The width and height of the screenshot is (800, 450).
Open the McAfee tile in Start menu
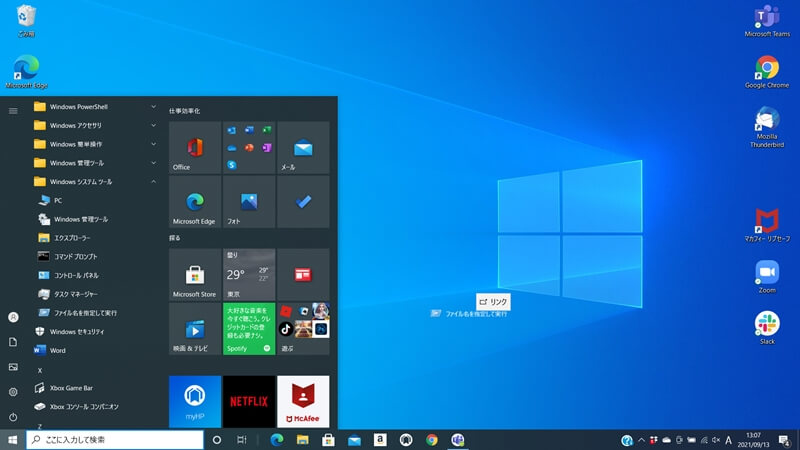(x=303, y=402)
